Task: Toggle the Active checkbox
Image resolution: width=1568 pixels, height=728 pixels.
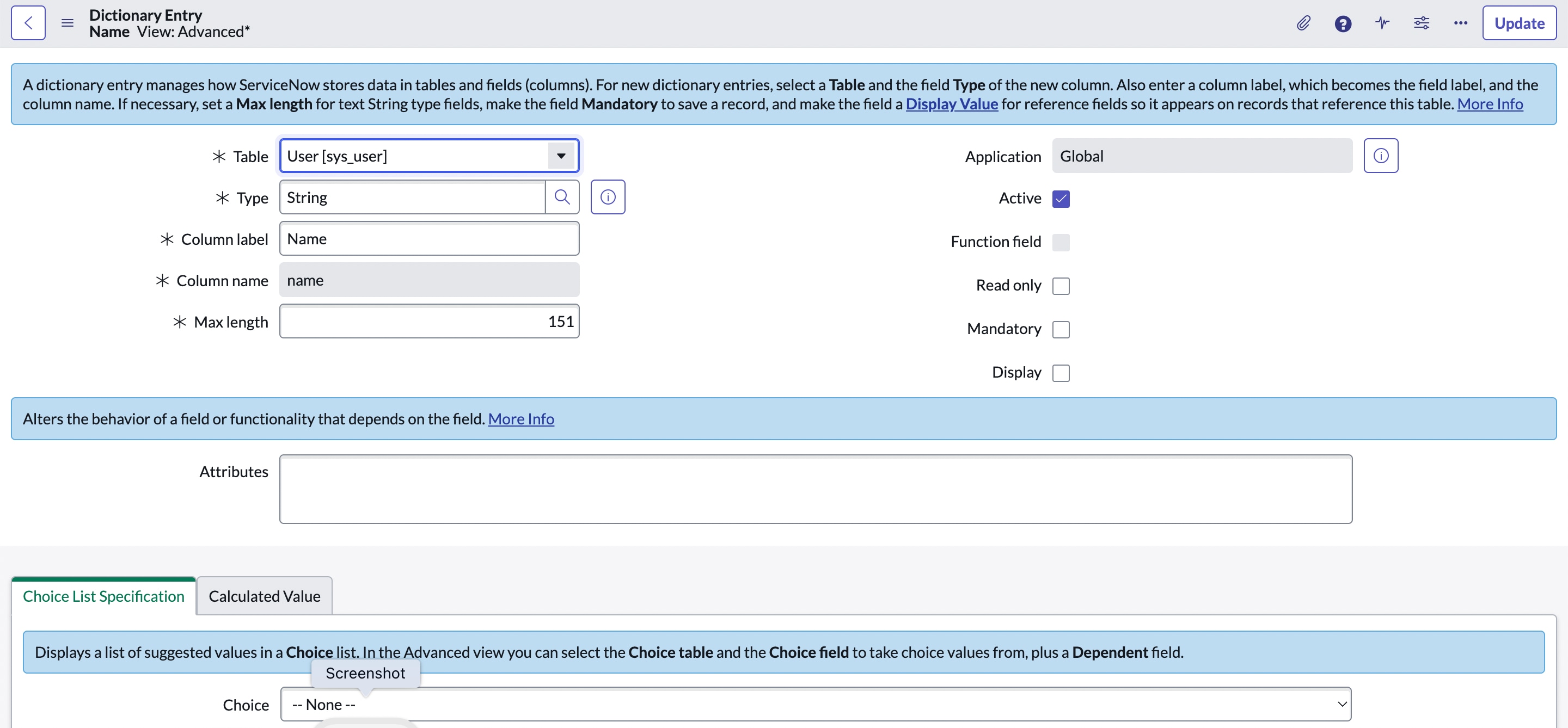Action: (x=1061, y=199)
